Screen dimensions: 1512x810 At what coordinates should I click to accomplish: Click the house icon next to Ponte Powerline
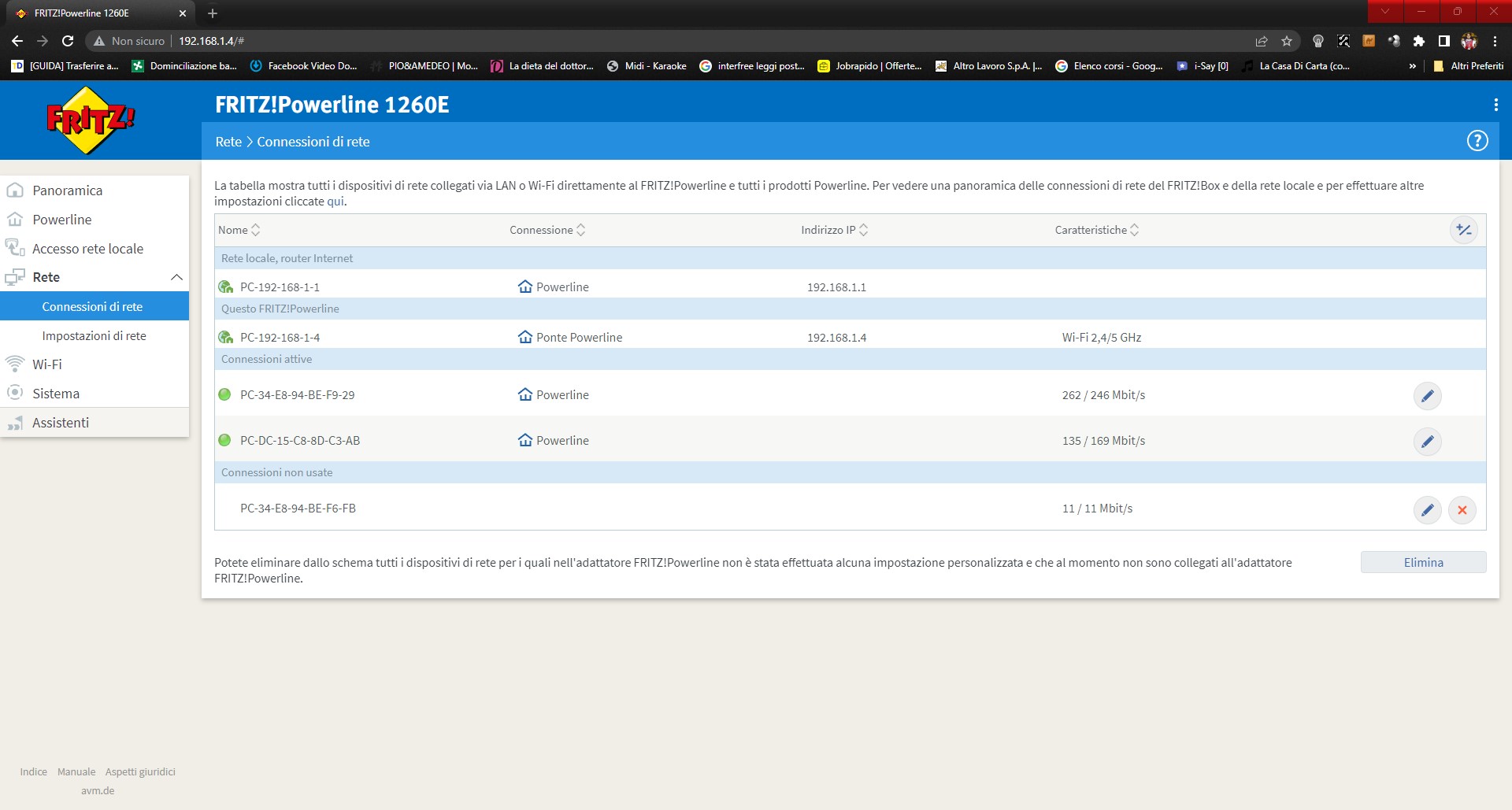(525, 337)
